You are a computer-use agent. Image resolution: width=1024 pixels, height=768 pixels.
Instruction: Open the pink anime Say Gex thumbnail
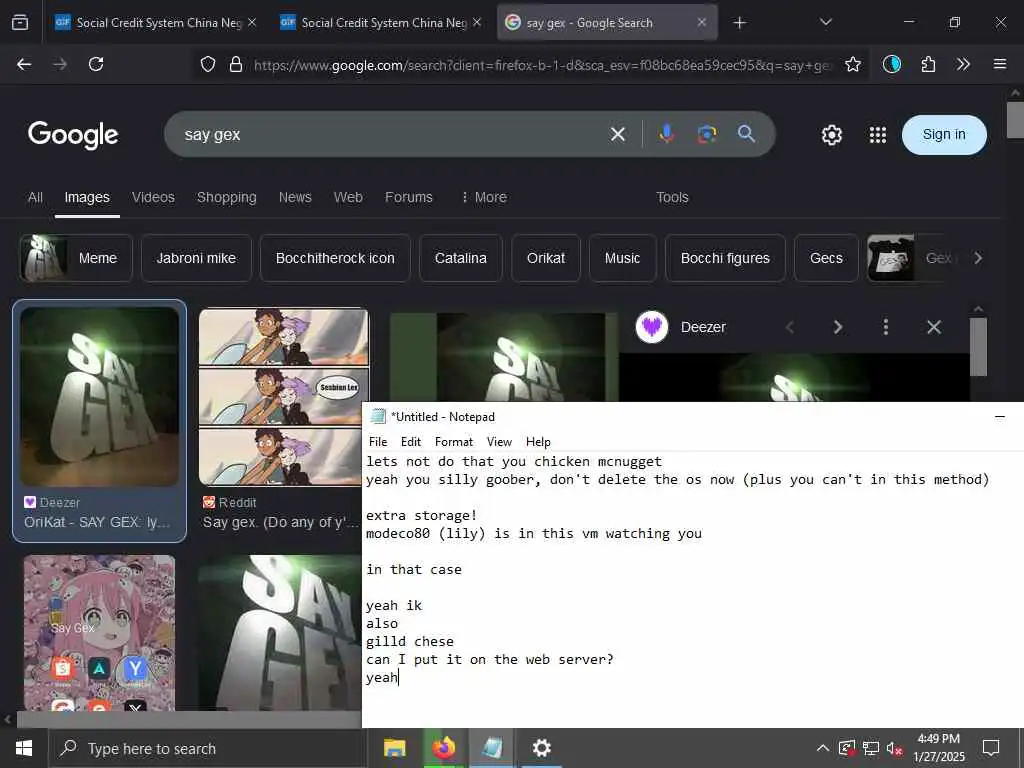click(99, 632)
